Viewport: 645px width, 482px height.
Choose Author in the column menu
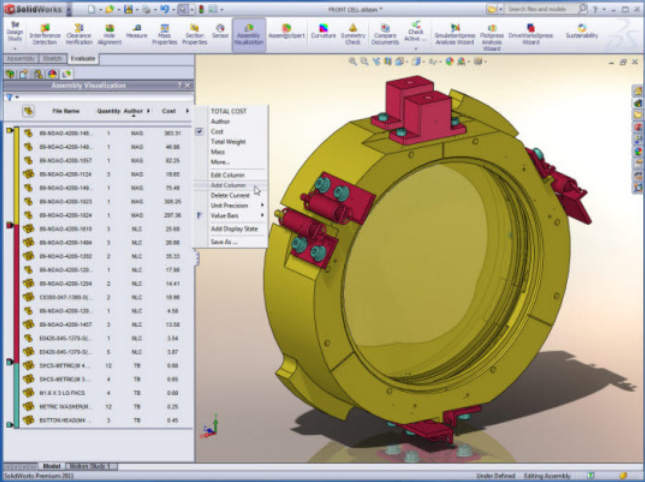[220, 121]
